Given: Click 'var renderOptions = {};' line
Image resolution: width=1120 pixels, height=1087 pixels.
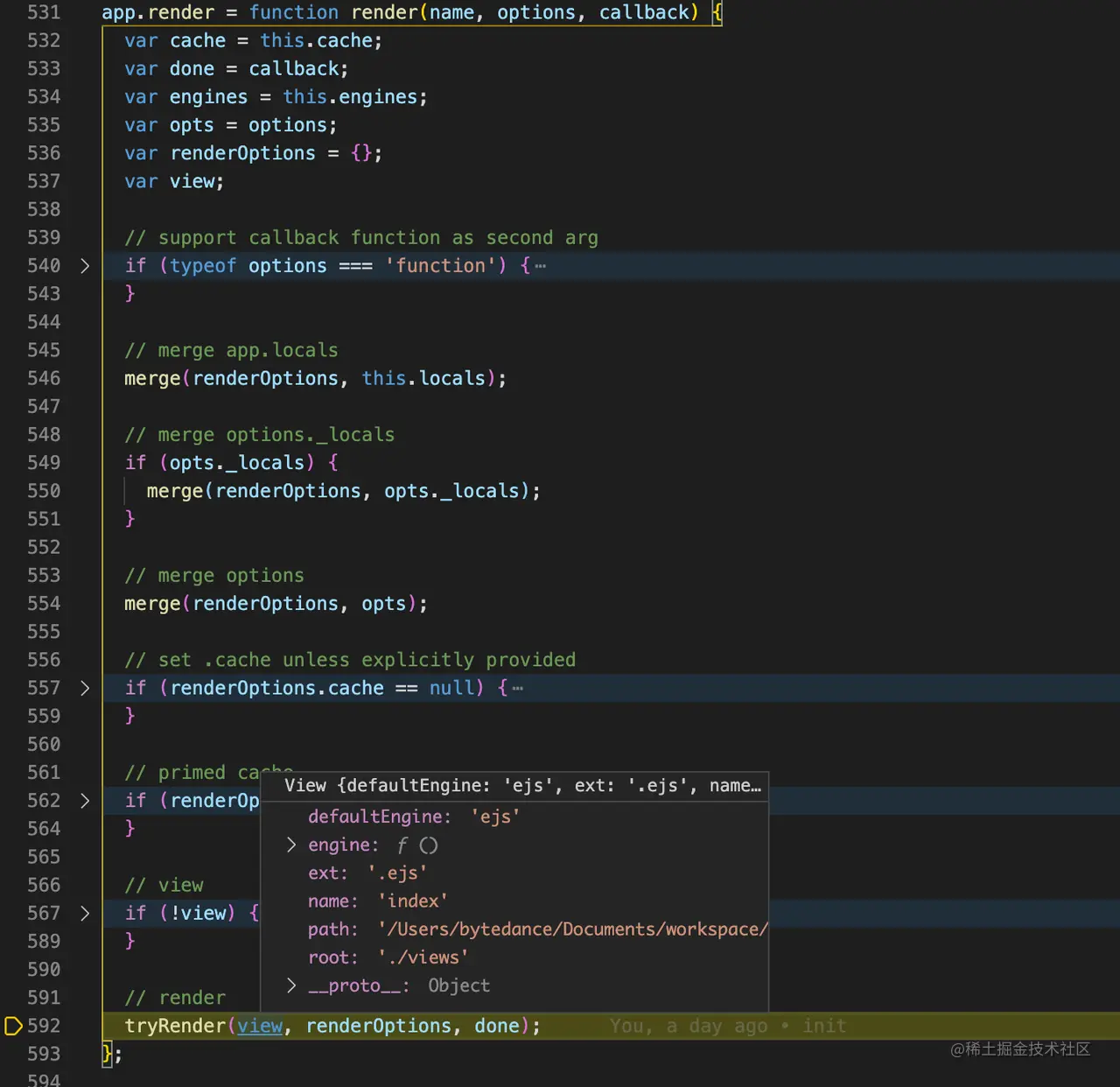Looking at the screenshot, I should [x=253, y=153].
